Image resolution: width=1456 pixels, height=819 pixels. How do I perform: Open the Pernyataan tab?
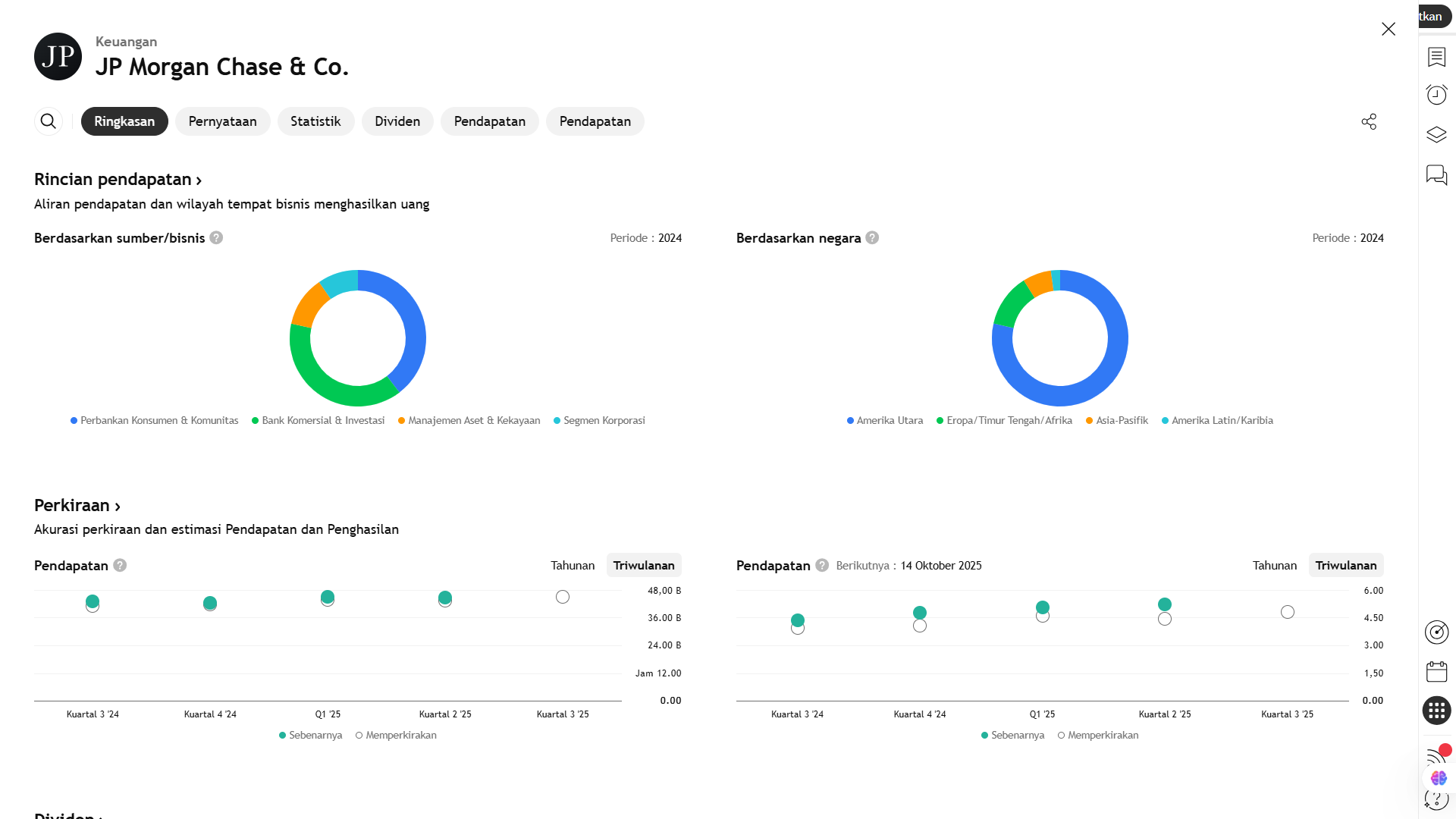222,121
